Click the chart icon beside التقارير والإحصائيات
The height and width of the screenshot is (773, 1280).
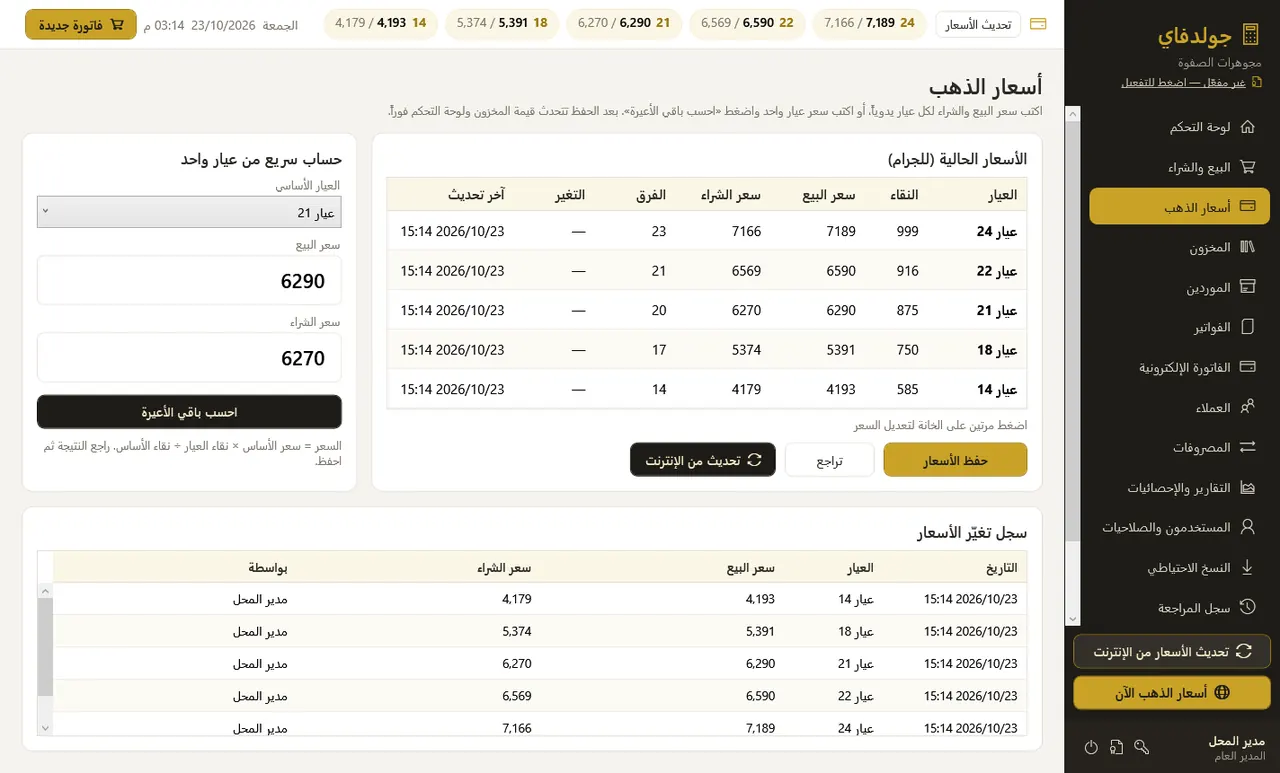point(1247,487)
